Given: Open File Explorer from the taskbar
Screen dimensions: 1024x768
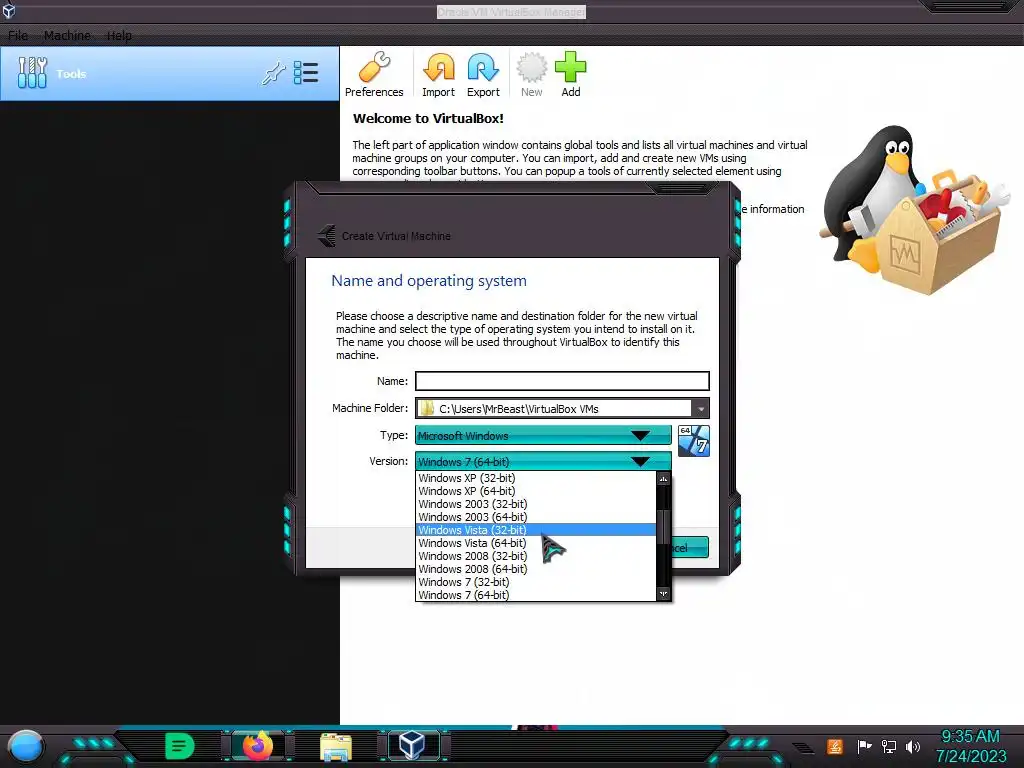Looking at the screenshot, I should point(336,746).
